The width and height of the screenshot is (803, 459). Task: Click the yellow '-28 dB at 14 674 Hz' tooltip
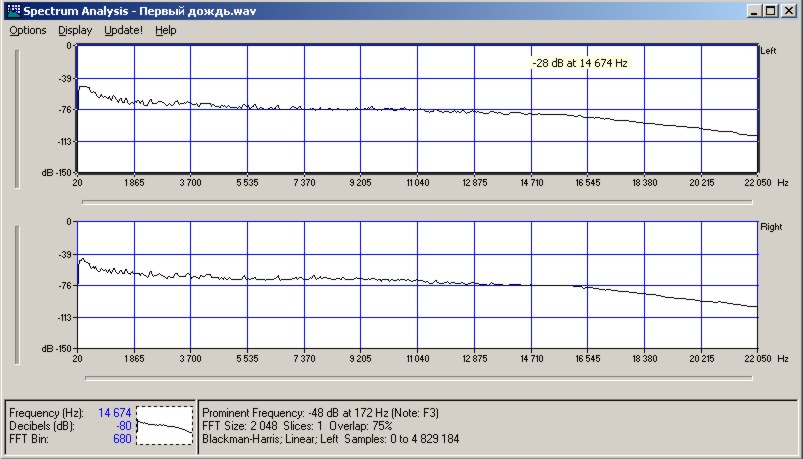[x=580, y=63]
